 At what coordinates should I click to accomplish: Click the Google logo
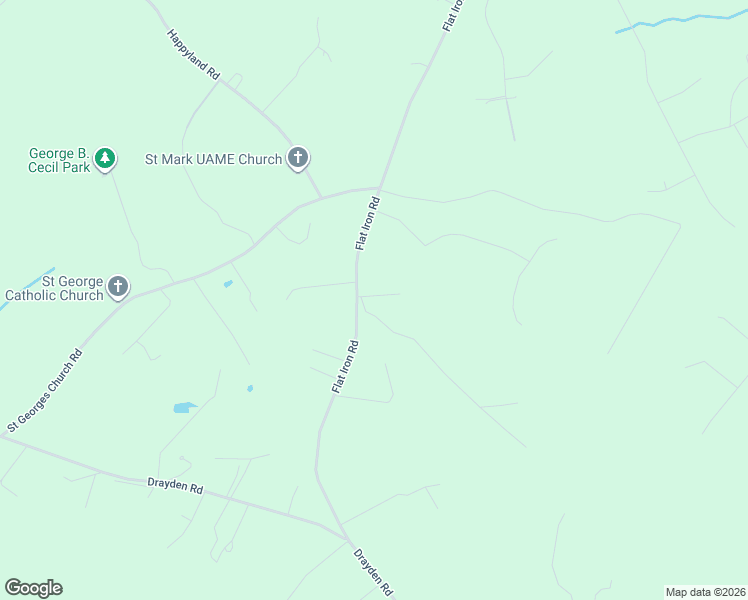coord(34,588)
